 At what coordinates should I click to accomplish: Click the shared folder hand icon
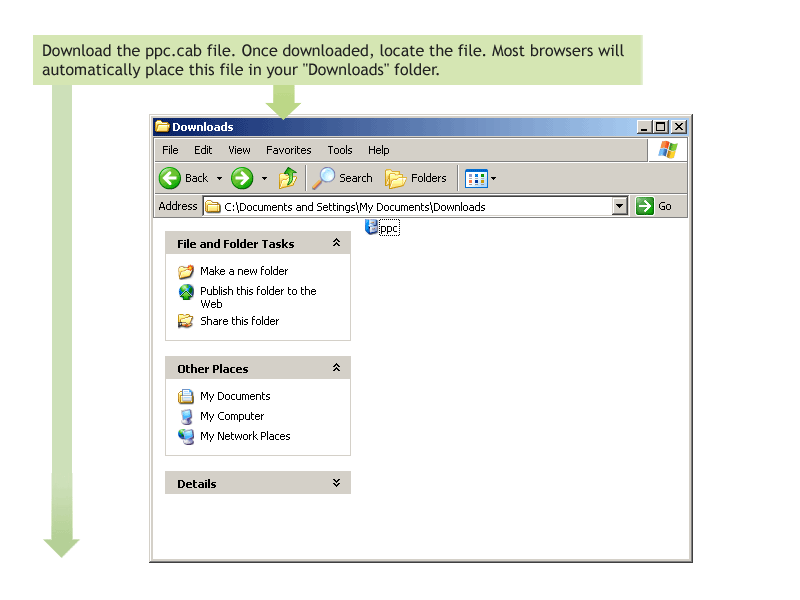coord(185,321)
